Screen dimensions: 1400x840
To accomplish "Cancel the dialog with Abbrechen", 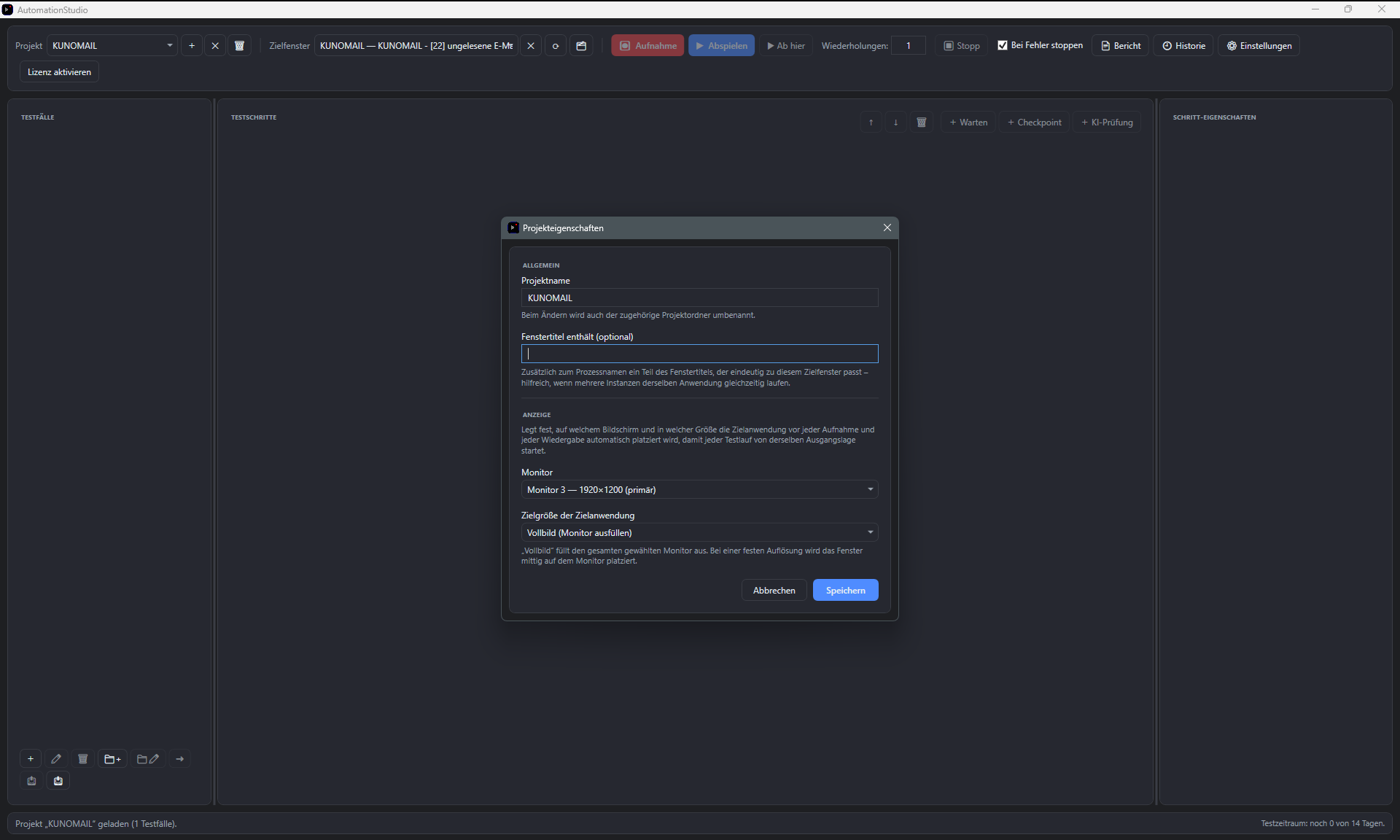I will click(774, 590).
